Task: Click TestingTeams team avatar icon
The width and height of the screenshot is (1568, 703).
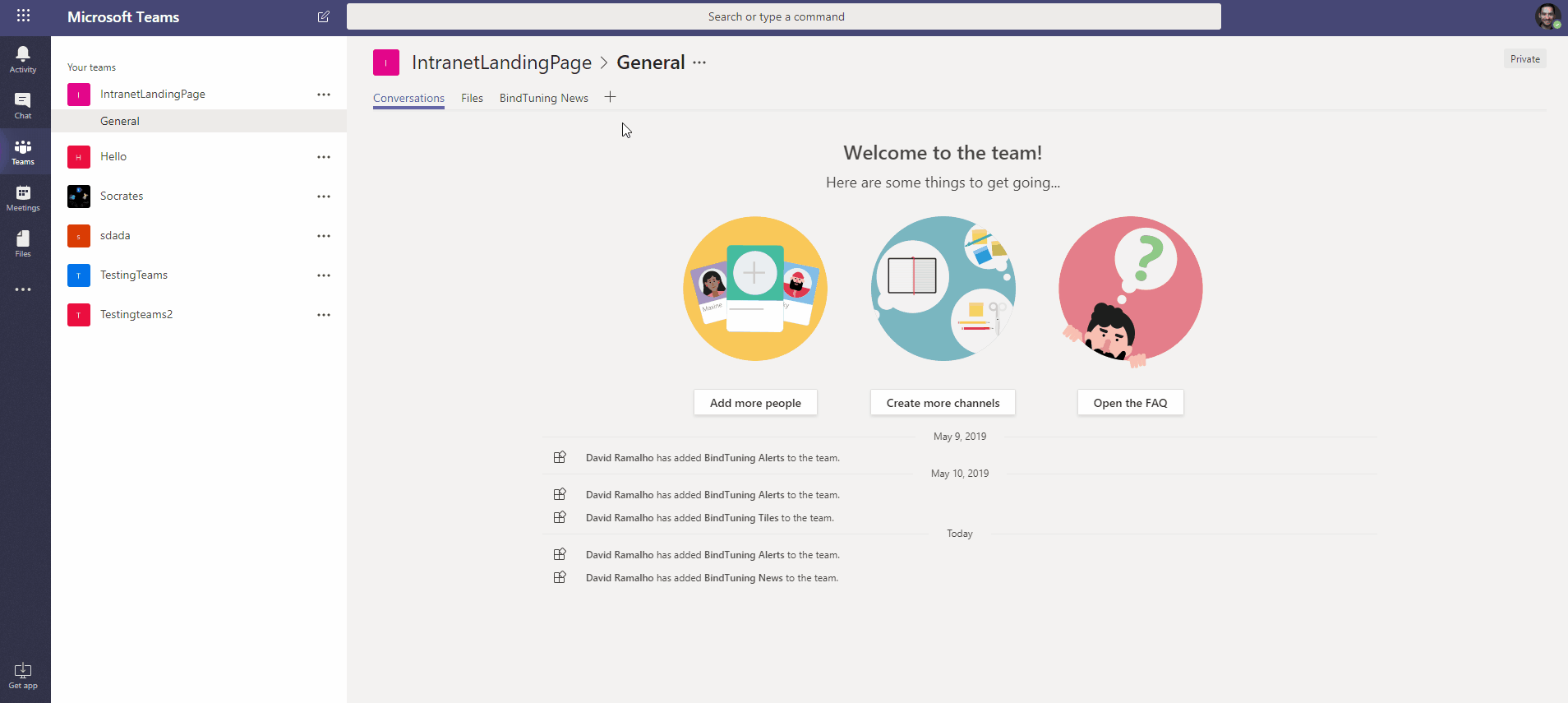Action: [79, 275]
